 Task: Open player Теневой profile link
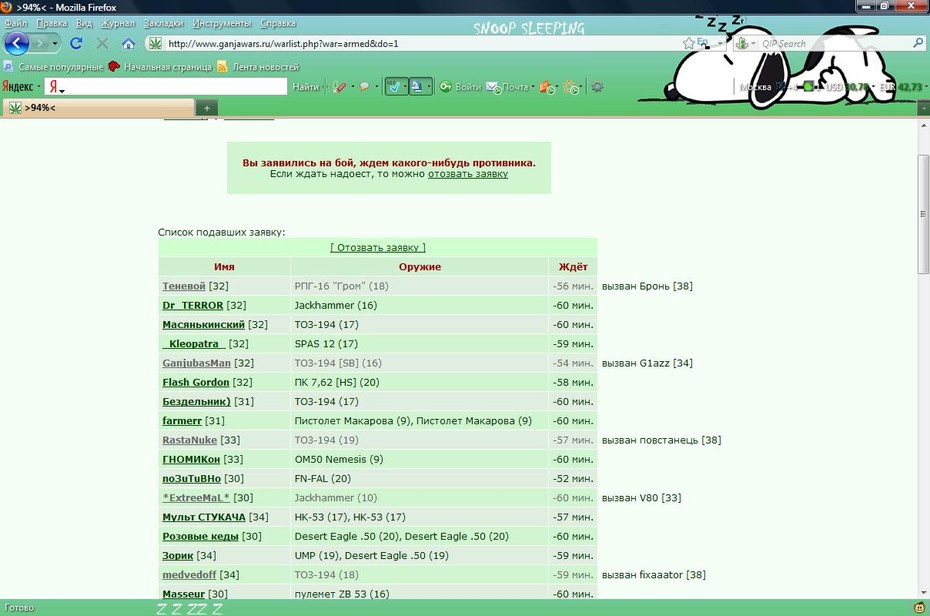(x=184, y=286)
